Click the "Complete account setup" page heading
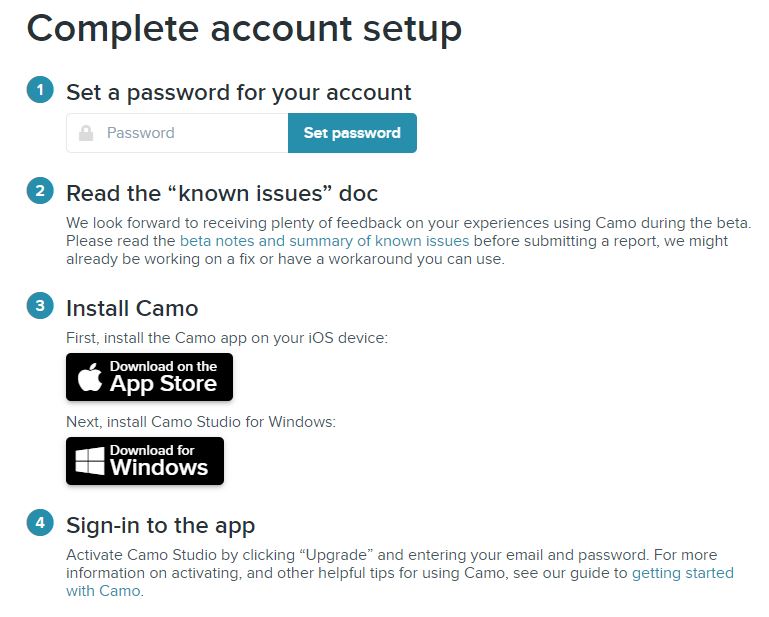 click(x=244, y=28)
